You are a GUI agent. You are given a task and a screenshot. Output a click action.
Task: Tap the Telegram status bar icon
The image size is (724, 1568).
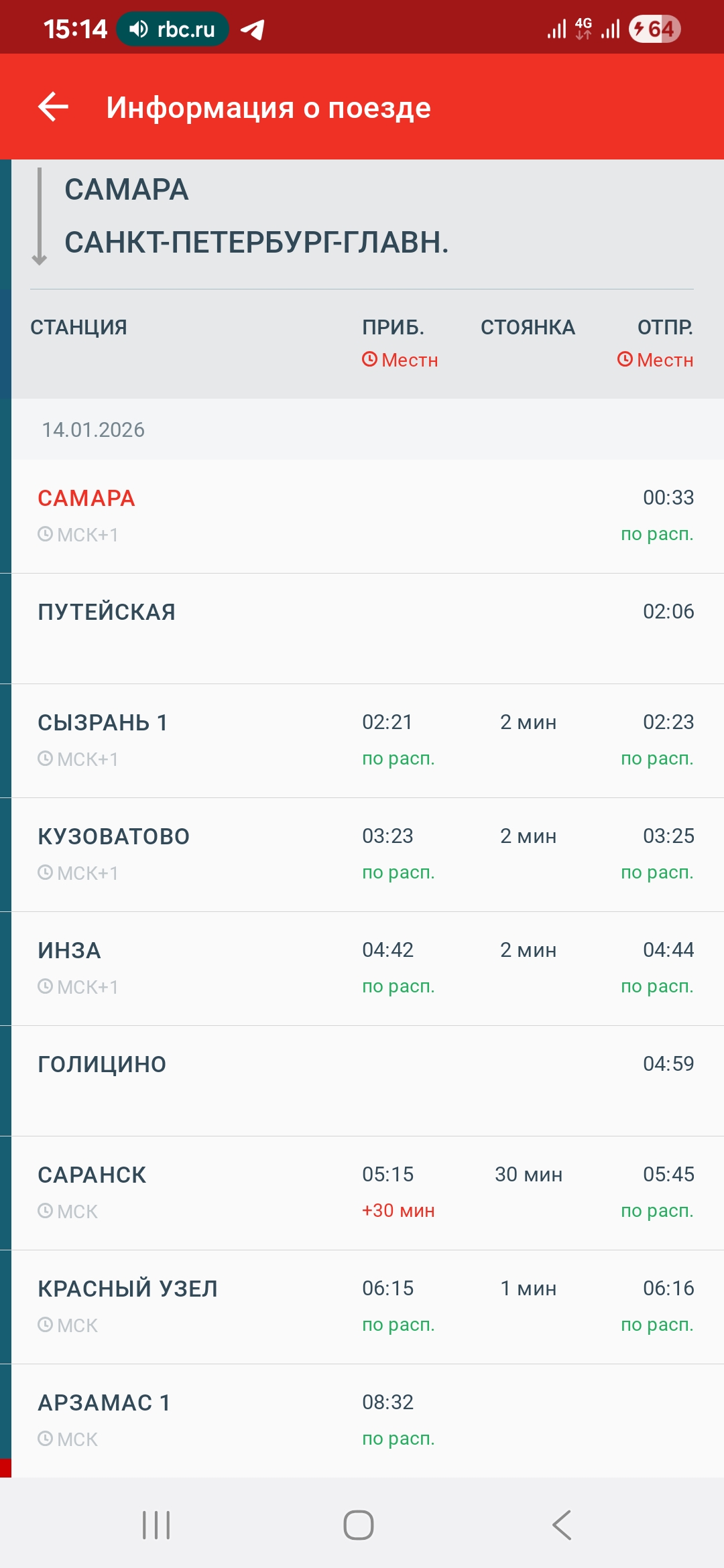point(253,29)
